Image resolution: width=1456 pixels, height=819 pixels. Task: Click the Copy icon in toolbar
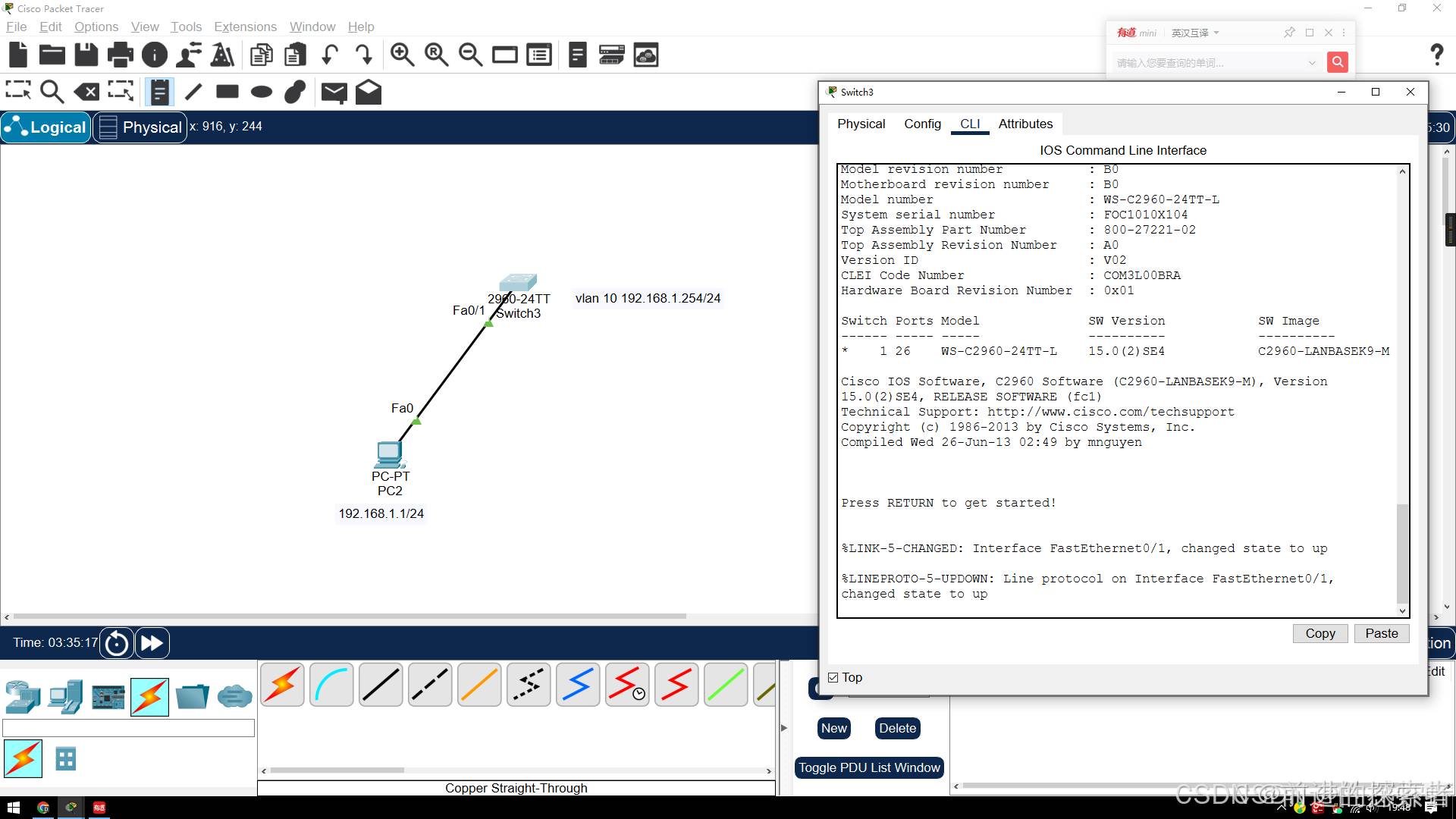pos(262,55)
